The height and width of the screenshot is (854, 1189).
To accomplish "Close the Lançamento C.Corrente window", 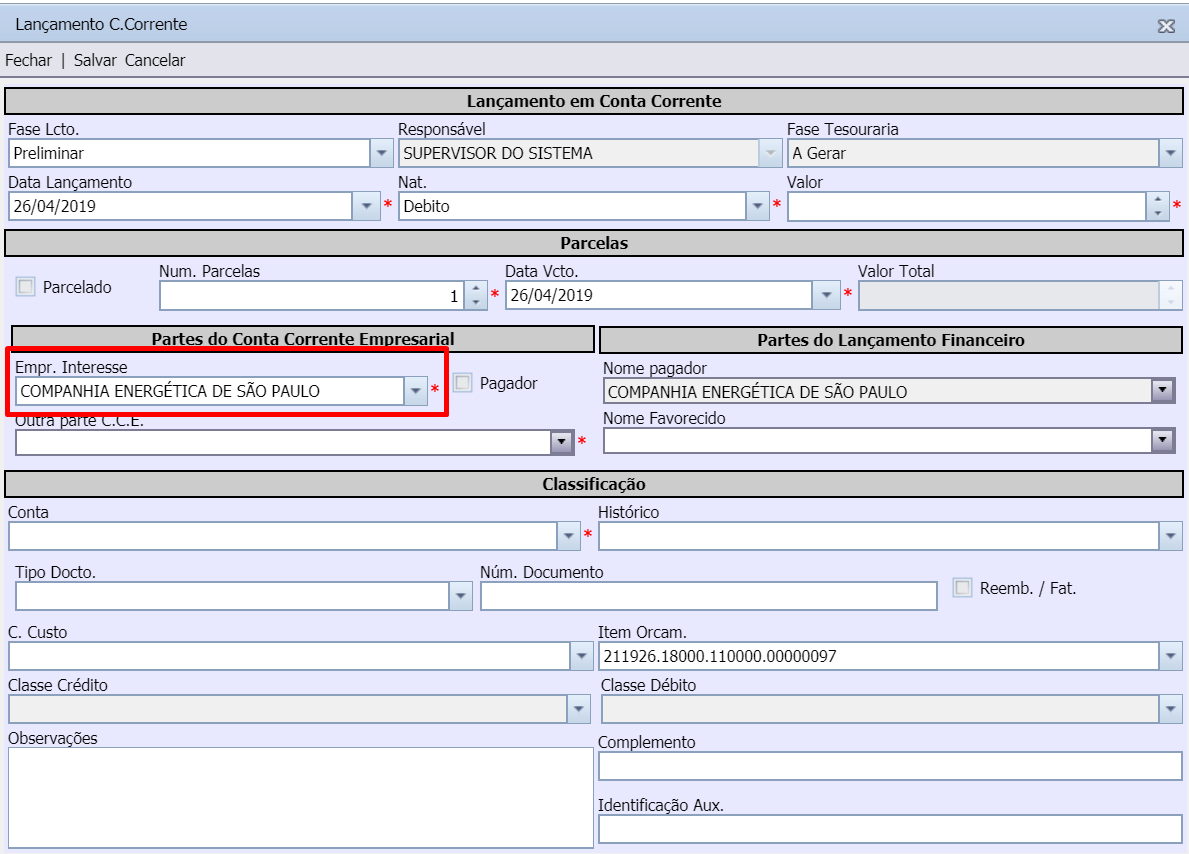I will point(1166,27).
